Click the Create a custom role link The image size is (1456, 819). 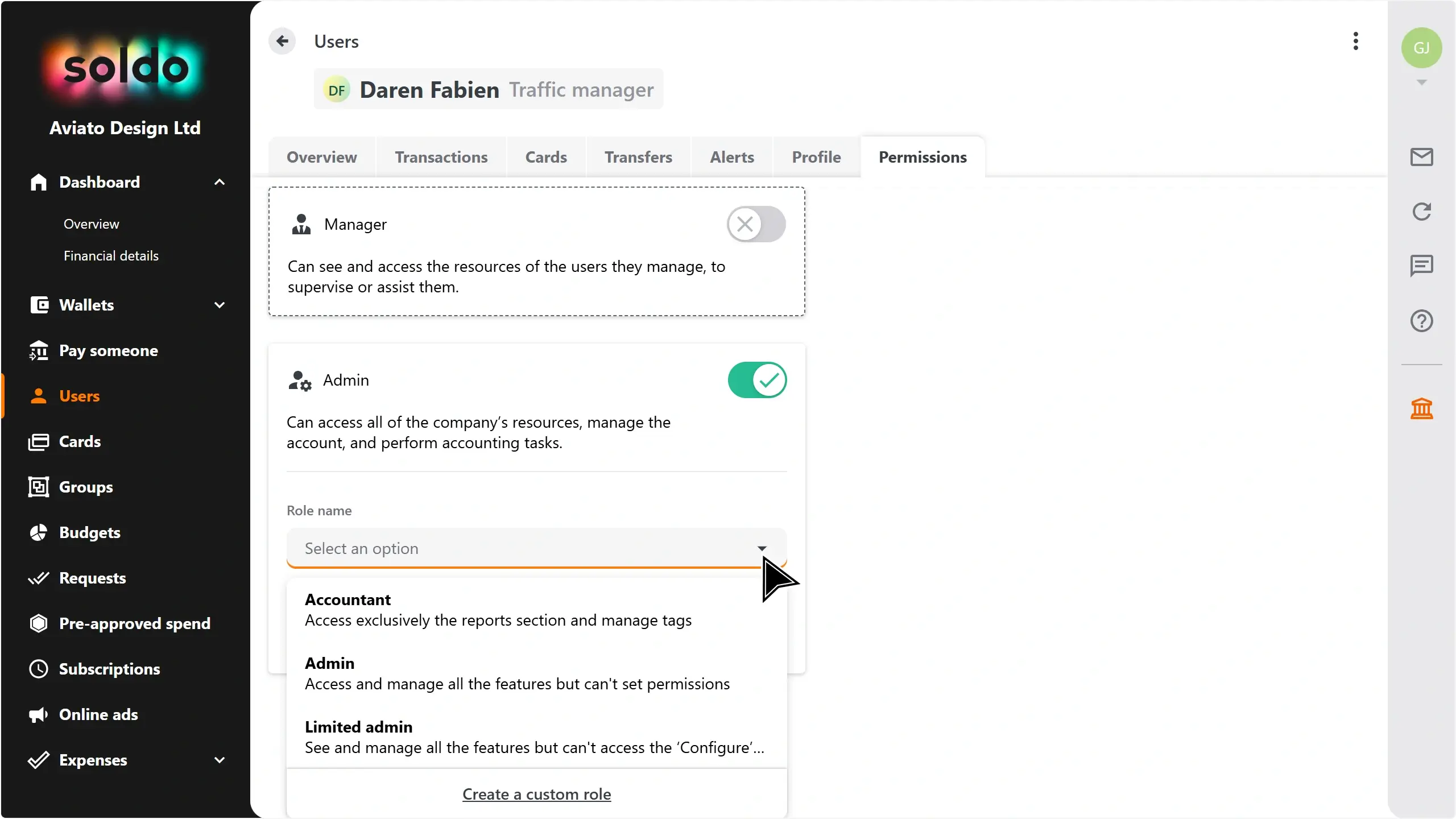click(536, 794)
